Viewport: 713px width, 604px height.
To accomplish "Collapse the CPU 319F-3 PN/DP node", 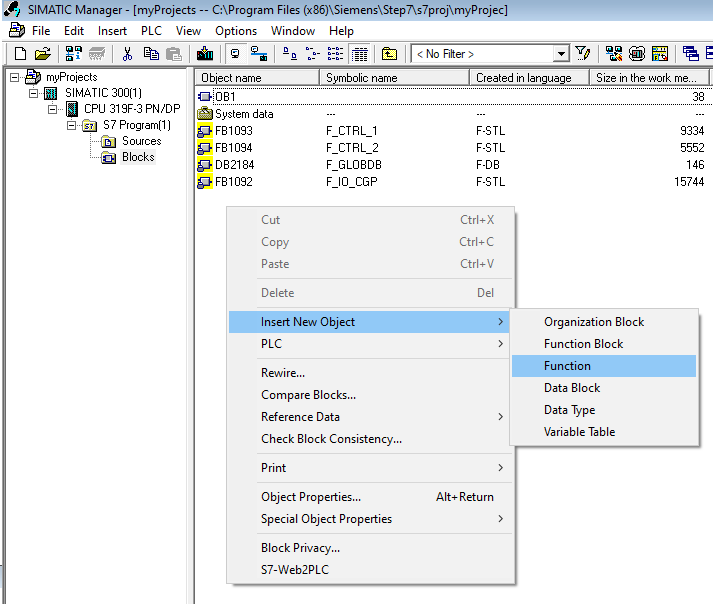I will tap(53, 109).
